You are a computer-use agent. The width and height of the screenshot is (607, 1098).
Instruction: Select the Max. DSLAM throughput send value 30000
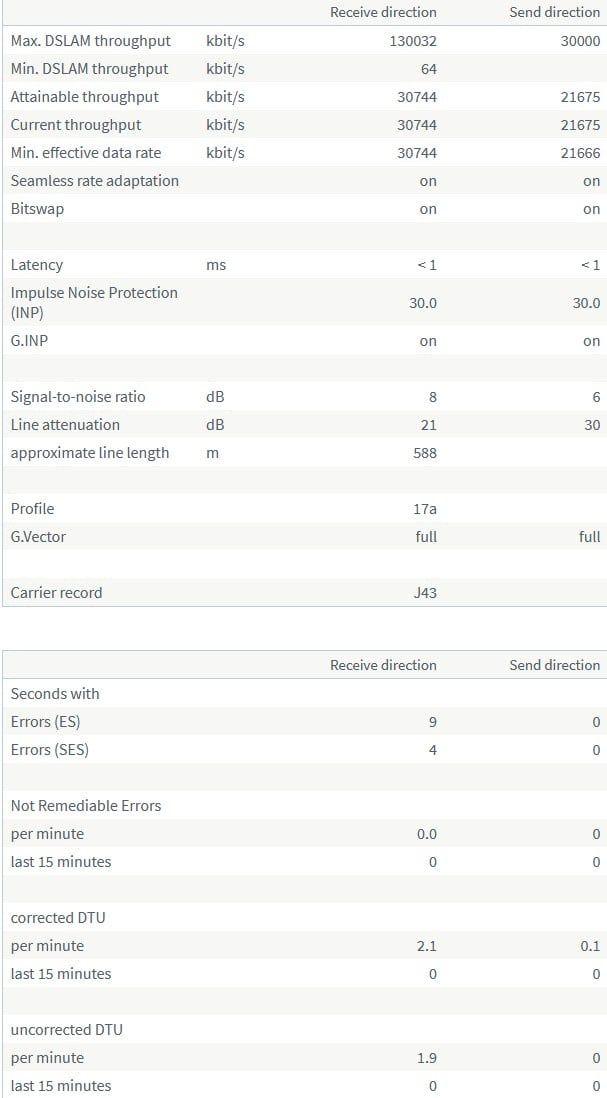click(x=580, y=41)
